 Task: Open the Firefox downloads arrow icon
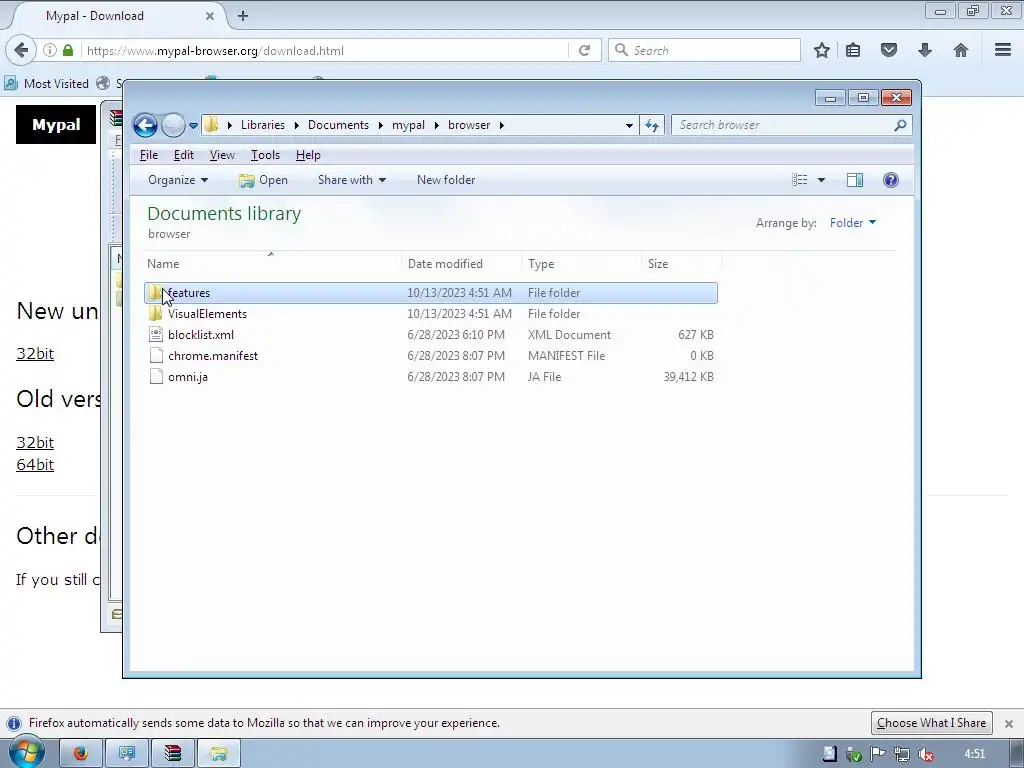point(925,50)
